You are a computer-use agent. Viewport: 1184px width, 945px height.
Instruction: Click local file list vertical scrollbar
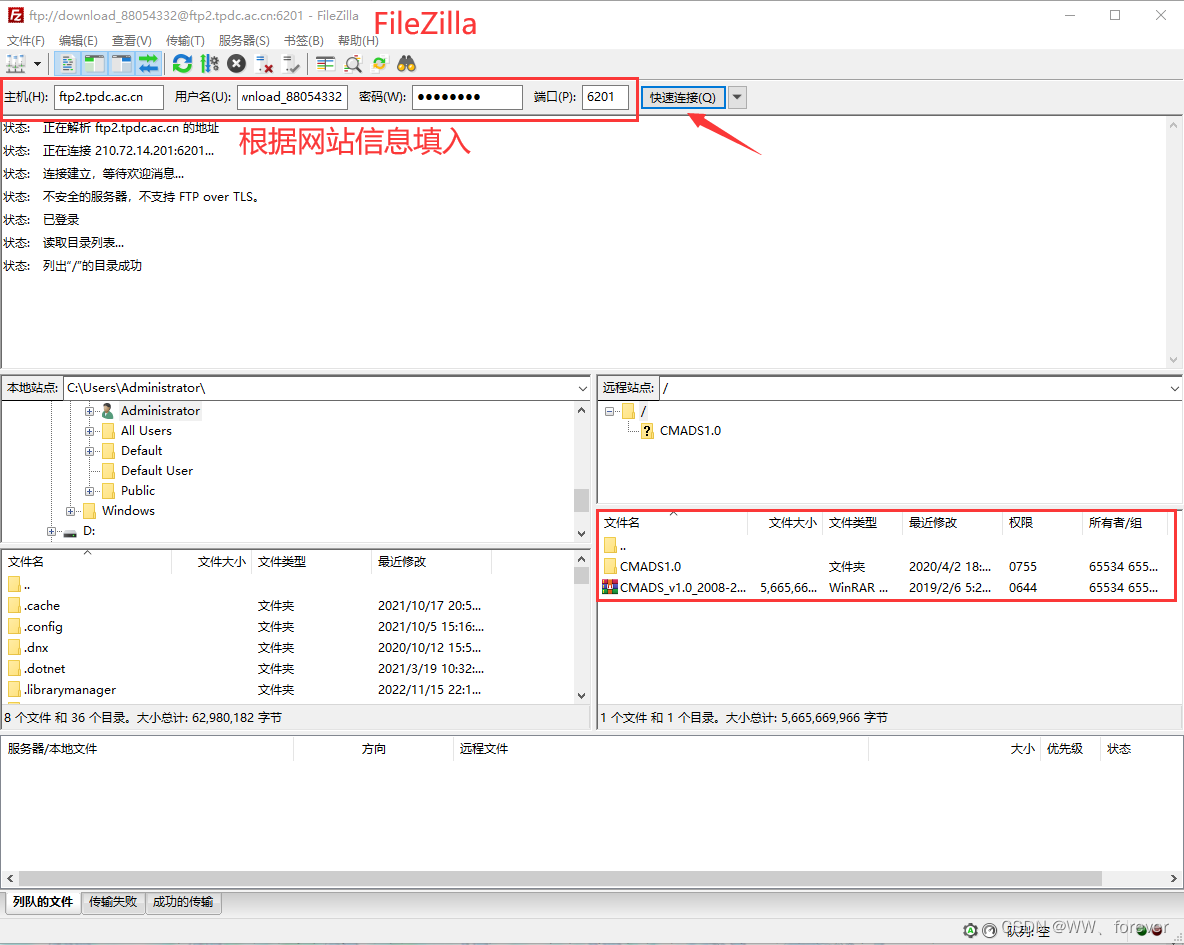(581, 627)
